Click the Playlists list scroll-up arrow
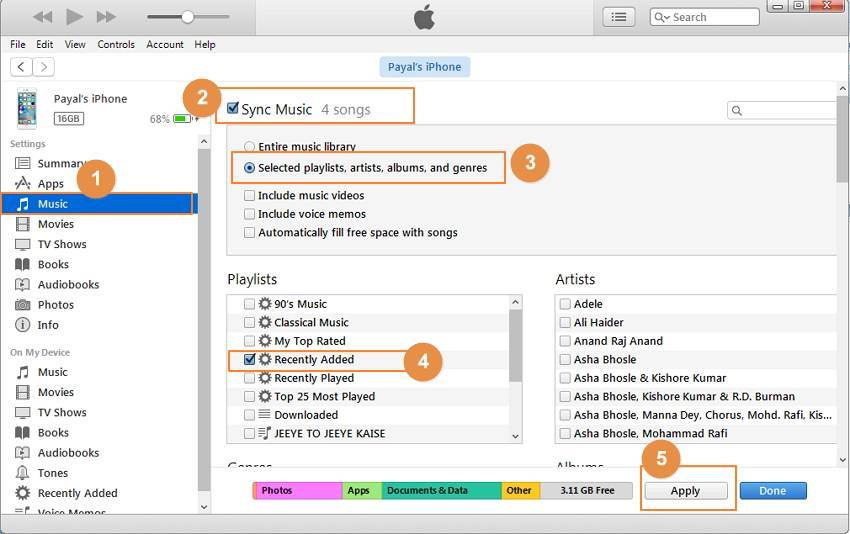The height and width of the screenshot is (534, 850). 516,302
